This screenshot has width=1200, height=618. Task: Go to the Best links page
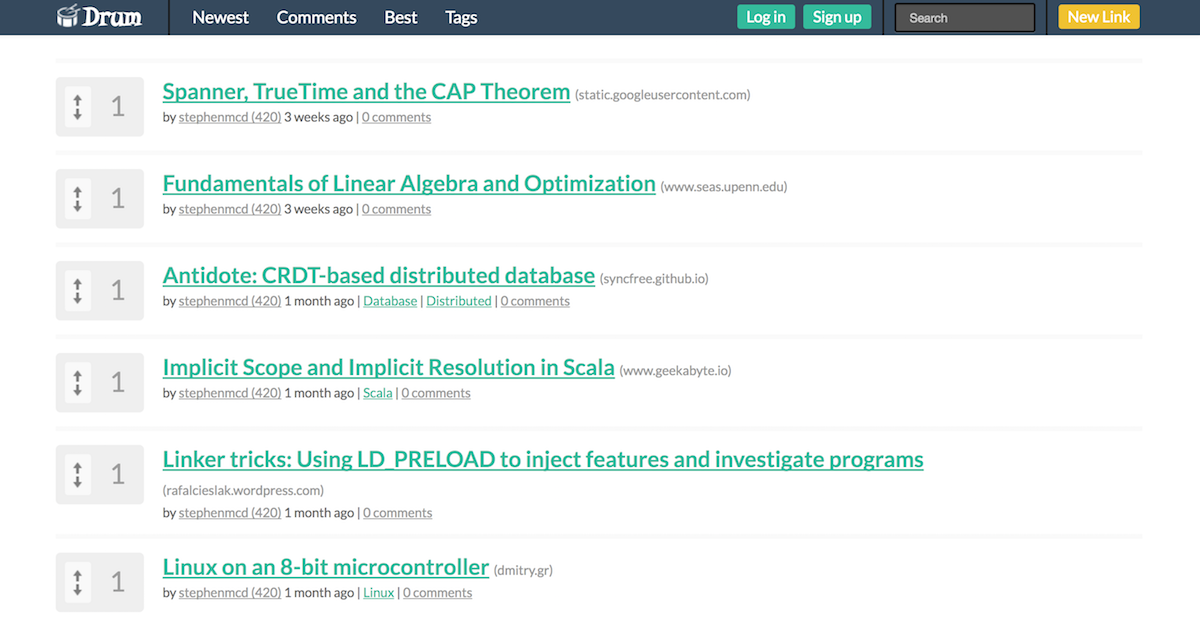point(401,17)
